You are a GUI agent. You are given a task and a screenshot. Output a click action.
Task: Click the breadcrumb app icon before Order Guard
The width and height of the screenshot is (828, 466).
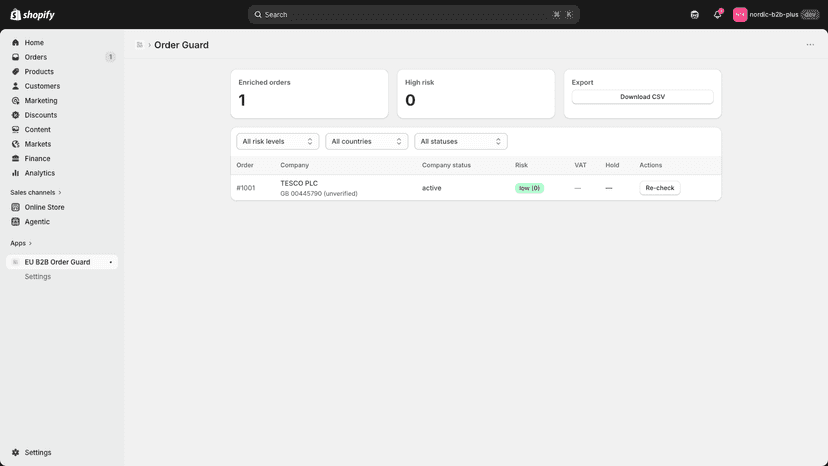139,45
